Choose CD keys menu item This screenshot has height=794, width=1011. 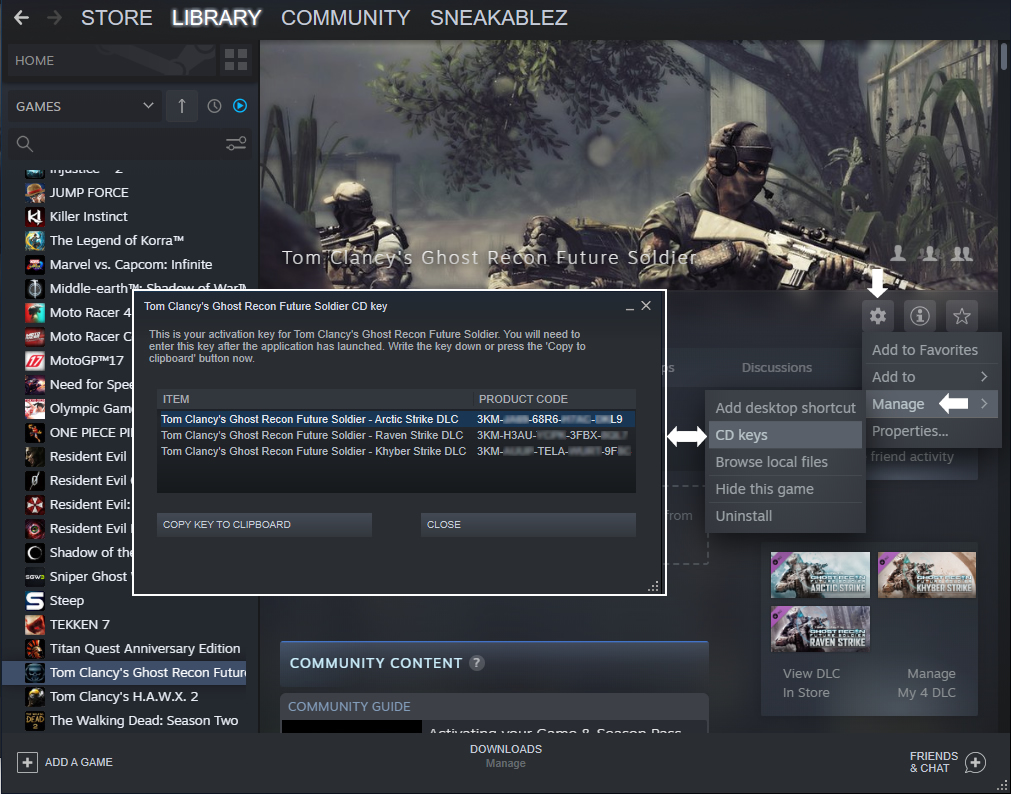click(785, 435)
